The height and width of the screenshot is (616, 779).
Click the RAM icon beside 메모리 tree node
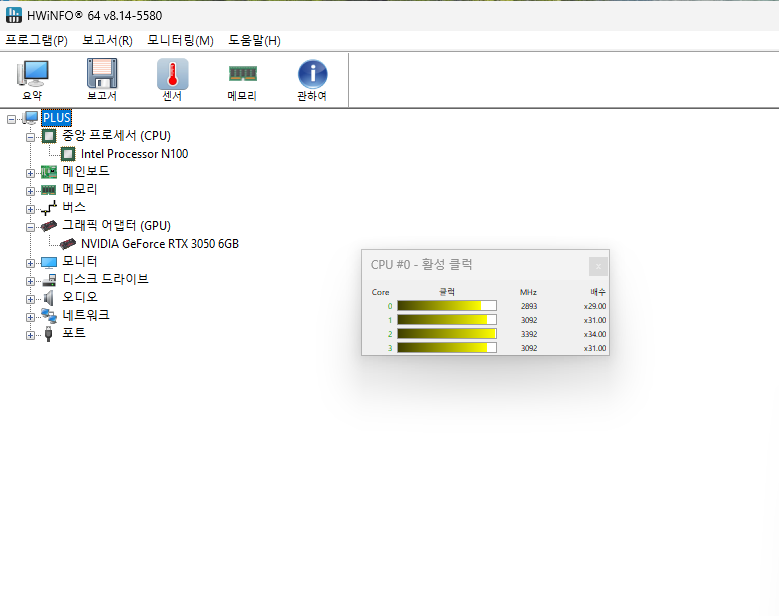coord(49,189)
